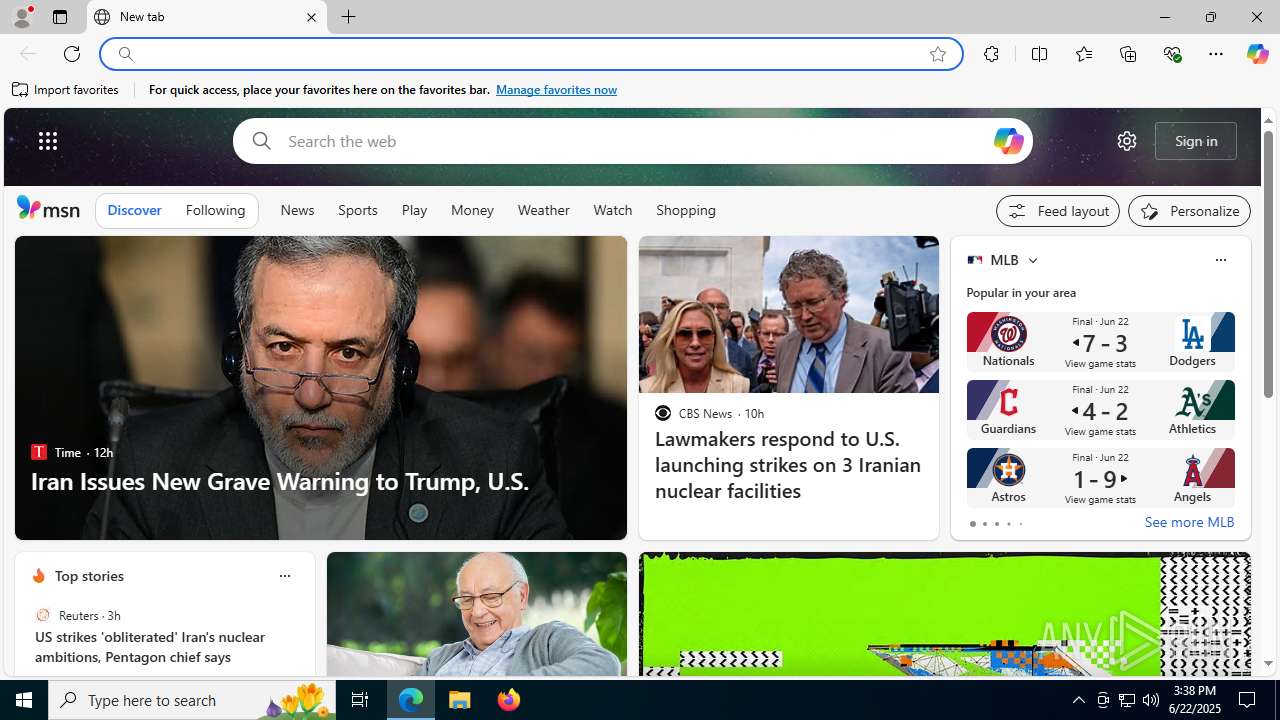Screen dimensions: 1280x720
Task: Open Settings and more menu
Action: click(x=1215, y=54)
